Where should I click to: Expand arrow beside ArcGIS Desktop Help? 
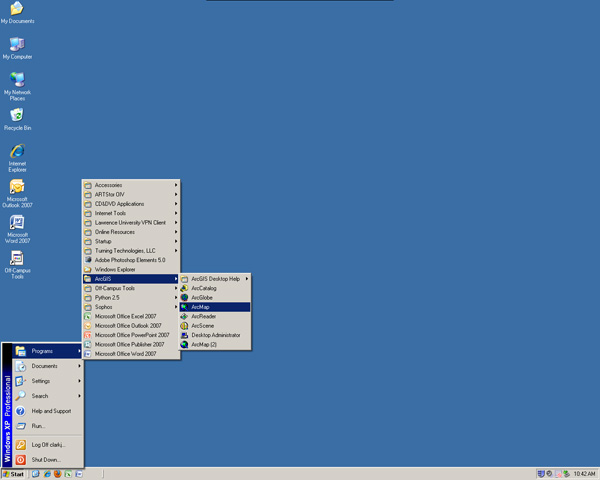(247, 279)
